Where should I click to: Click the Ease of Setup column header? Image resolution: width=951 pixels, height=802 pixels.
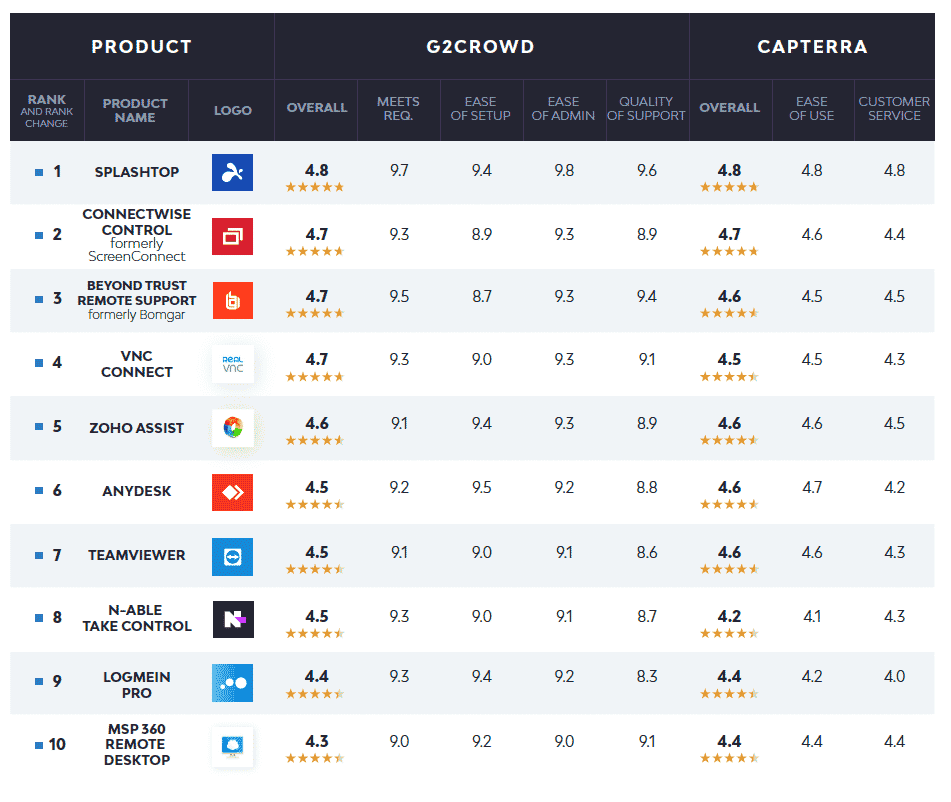(x=480, y=109)
